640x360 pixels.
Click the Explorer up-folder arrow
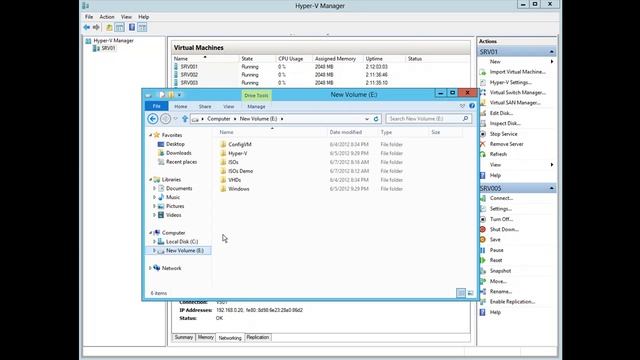pos(185,119)
